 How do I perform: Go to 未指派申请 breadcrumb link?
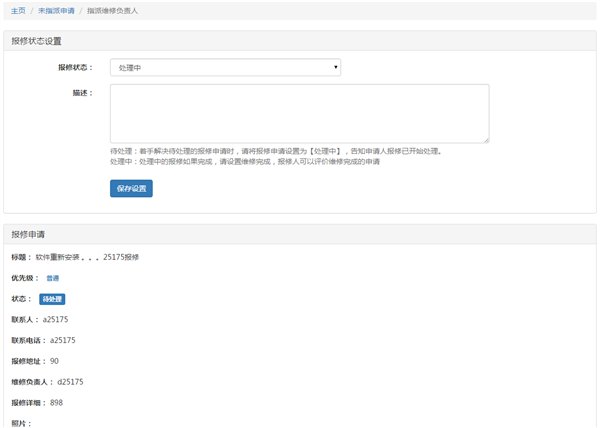[56, 11]
